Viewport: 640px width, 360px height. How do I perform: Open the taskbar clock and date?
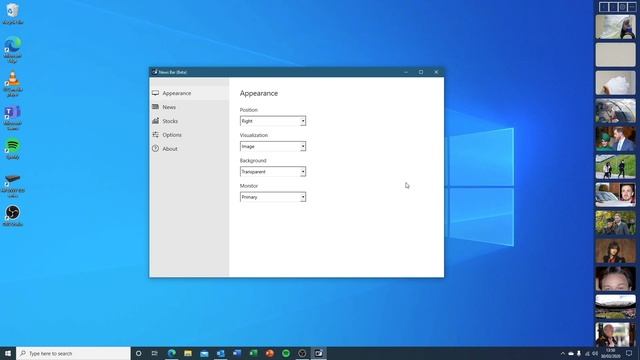click(x=611, y=353)
